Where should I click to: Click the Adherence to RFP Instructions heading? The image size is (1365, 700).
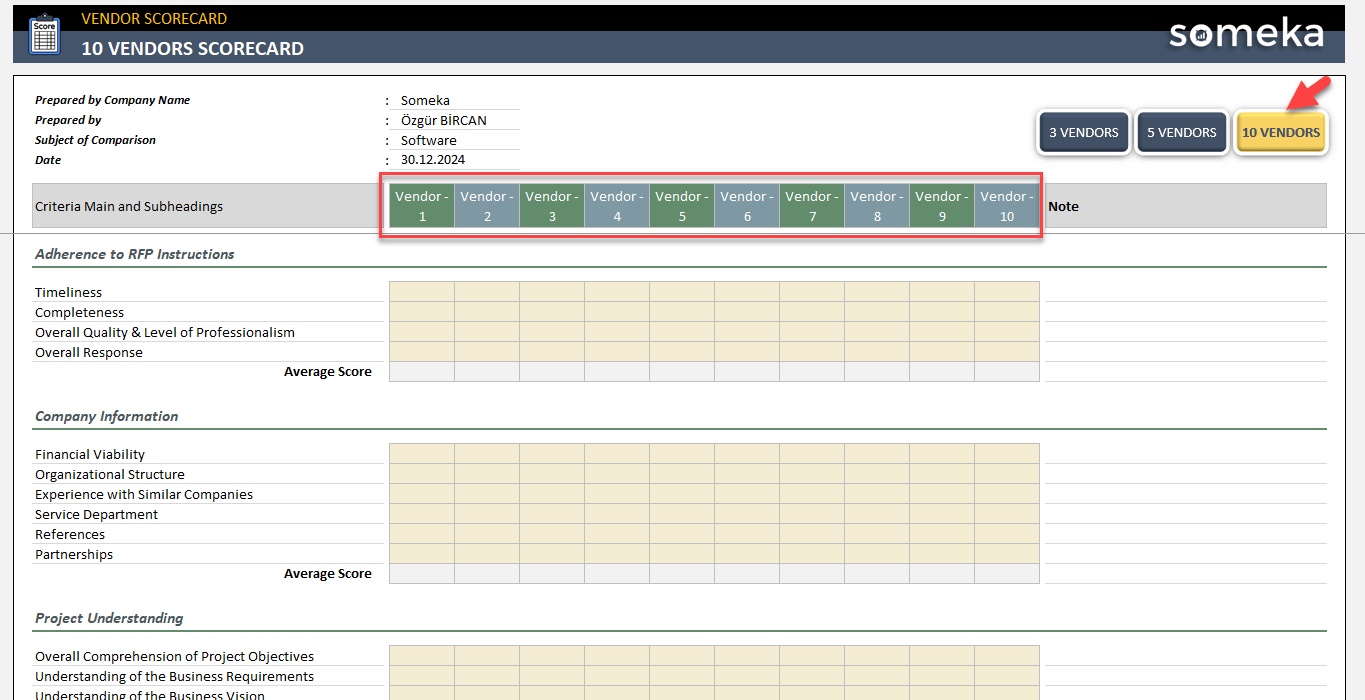click(134, 254)
